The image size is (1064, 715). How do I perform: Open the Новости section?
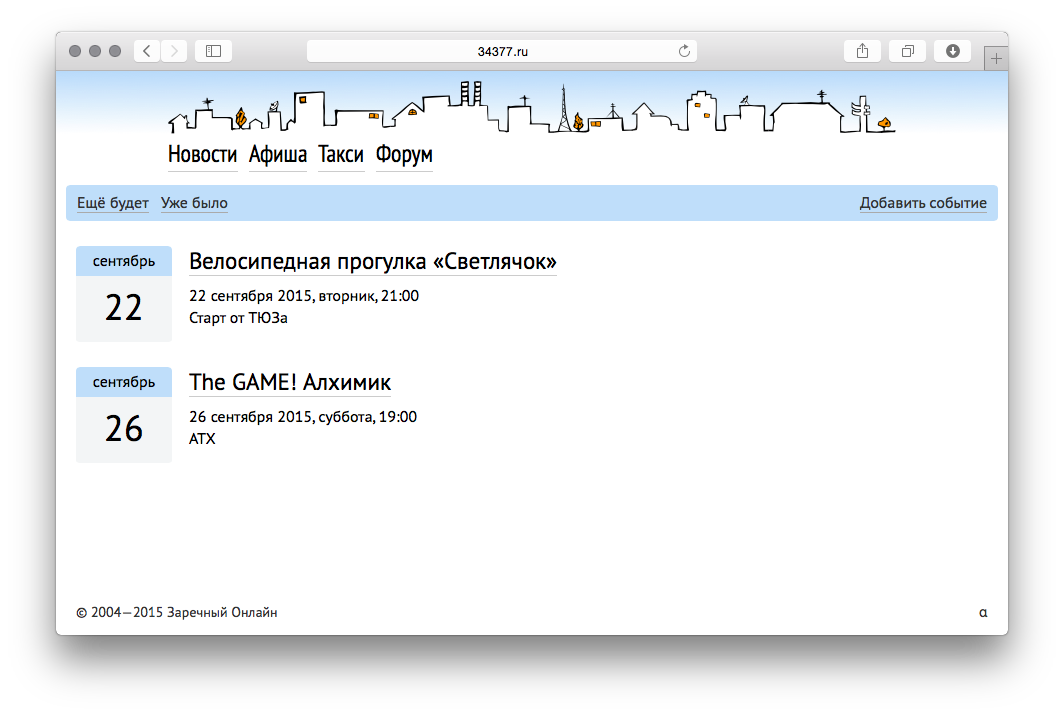coord(202,155)
